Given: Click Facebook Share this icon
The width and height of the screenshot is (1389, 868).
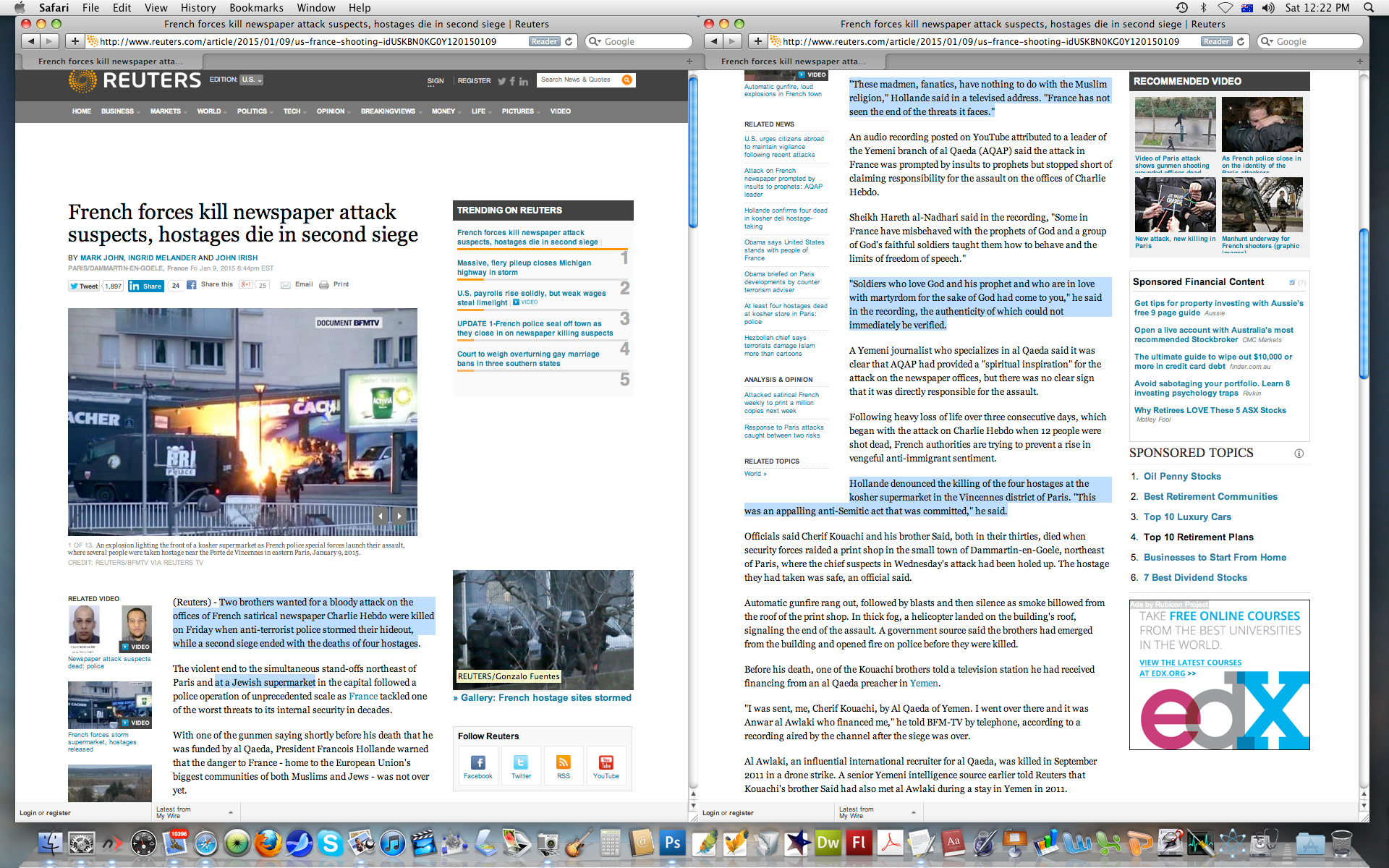Looking at the screenshot, I should pos(192,285).
